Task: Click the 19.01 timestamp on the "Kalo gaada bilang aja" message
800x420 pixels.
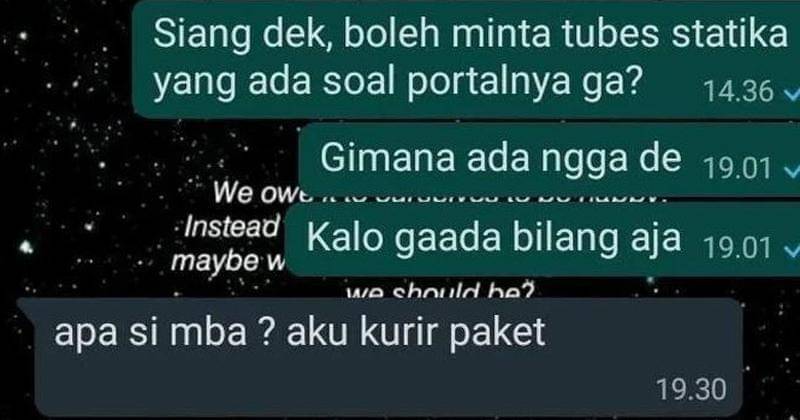Action: tap(737, 249)
